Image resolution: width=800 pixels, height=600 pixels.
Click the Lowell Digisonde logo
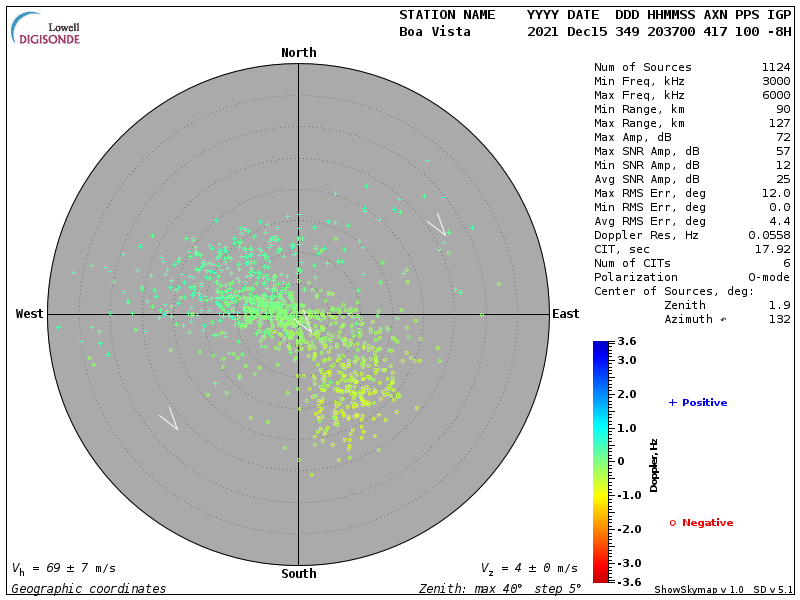tap(46, 30)
